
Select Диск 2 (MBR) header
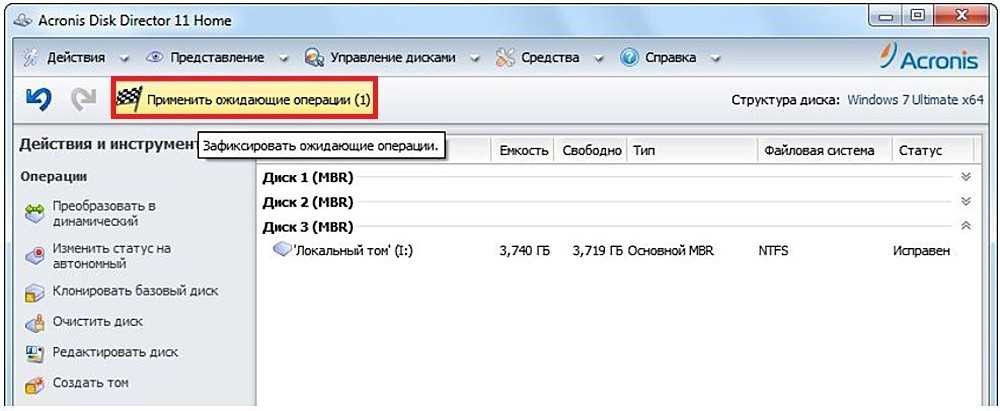[307, 202]
